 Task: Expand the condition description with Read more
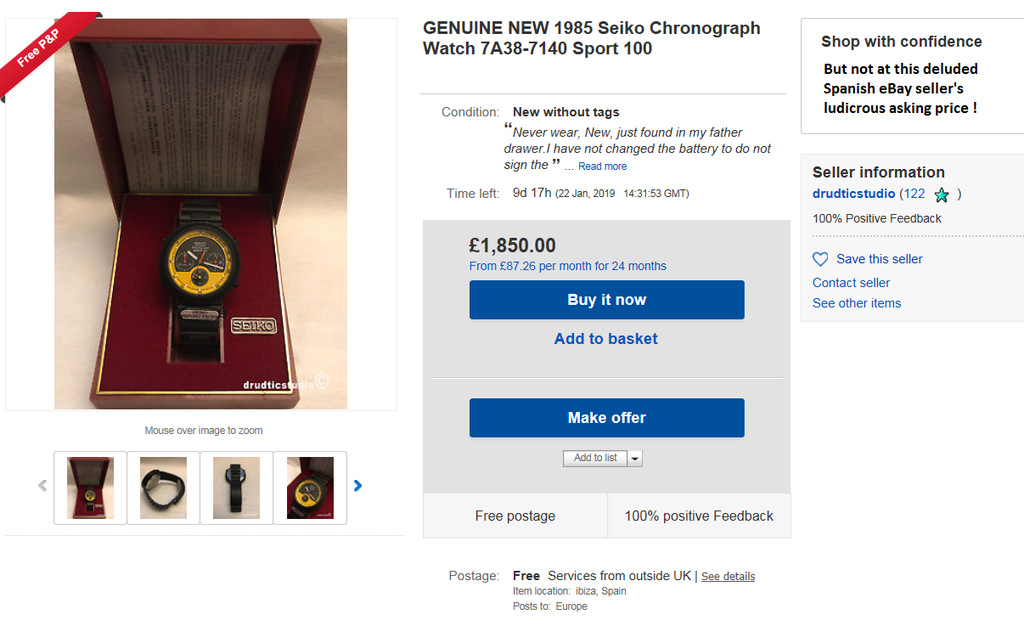(602, 166)
